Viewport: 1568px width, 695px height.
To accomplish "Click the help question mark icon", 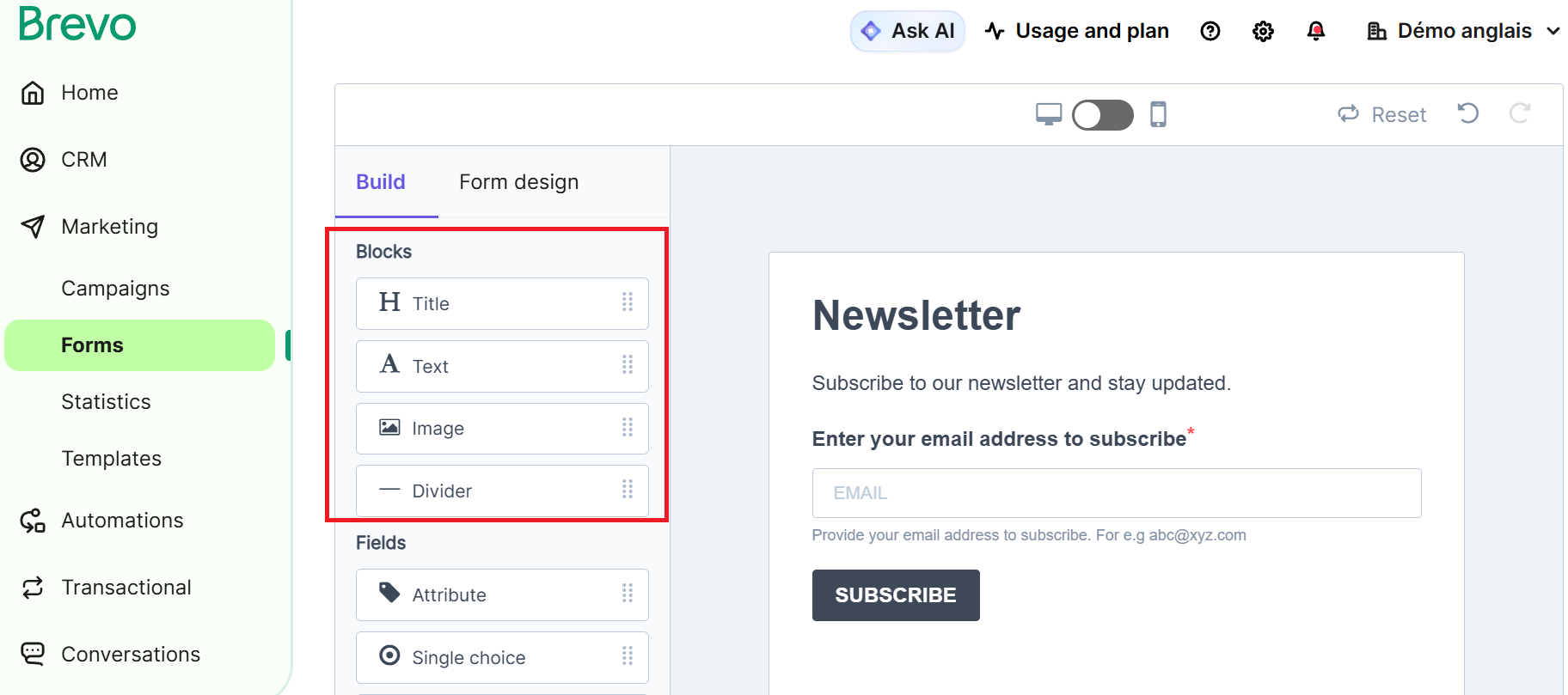I will pos(1210,32).
